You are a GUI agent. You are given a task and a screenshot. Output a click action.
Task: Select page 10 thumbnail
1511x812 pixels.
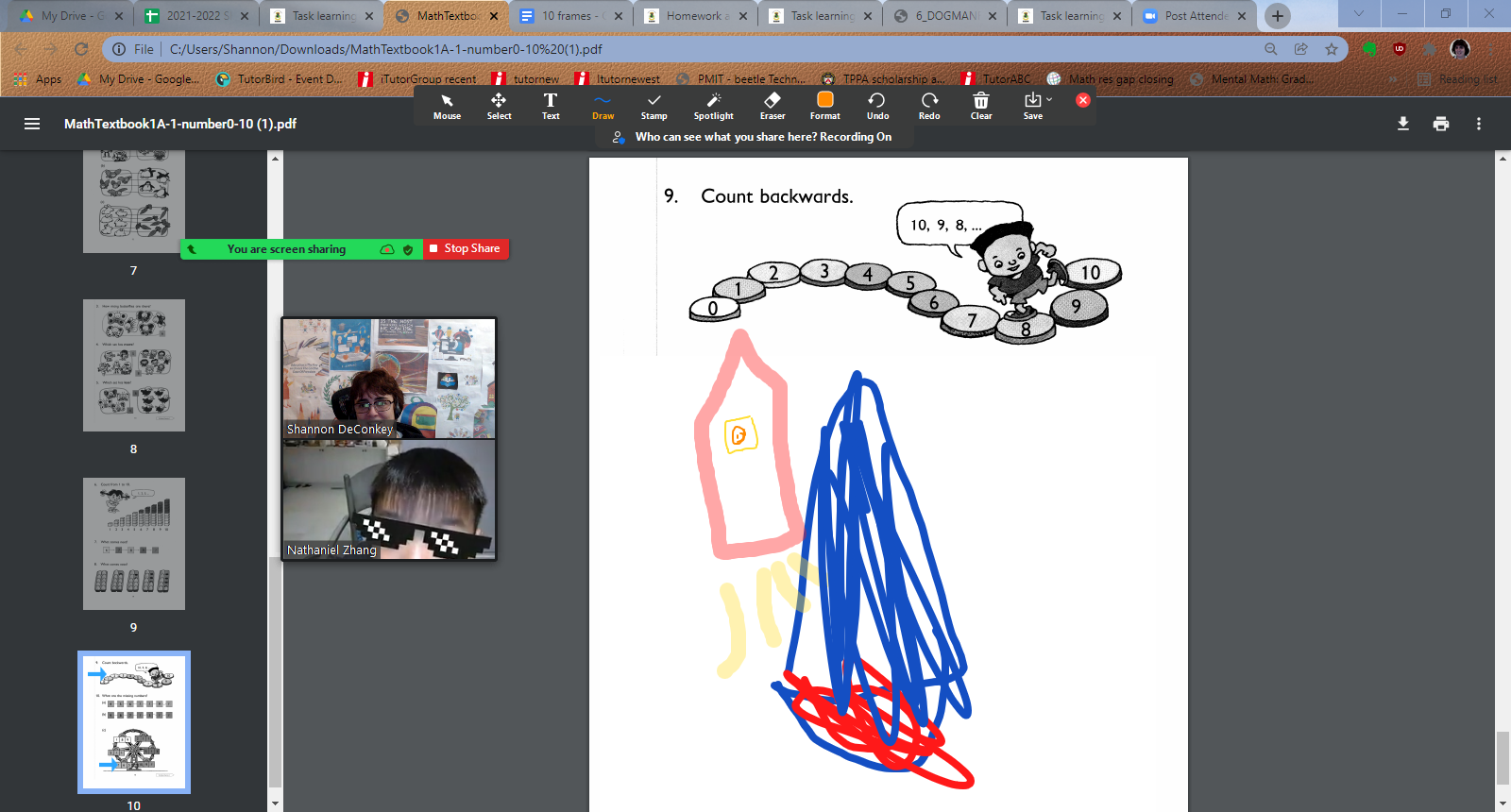coord(134,722)
